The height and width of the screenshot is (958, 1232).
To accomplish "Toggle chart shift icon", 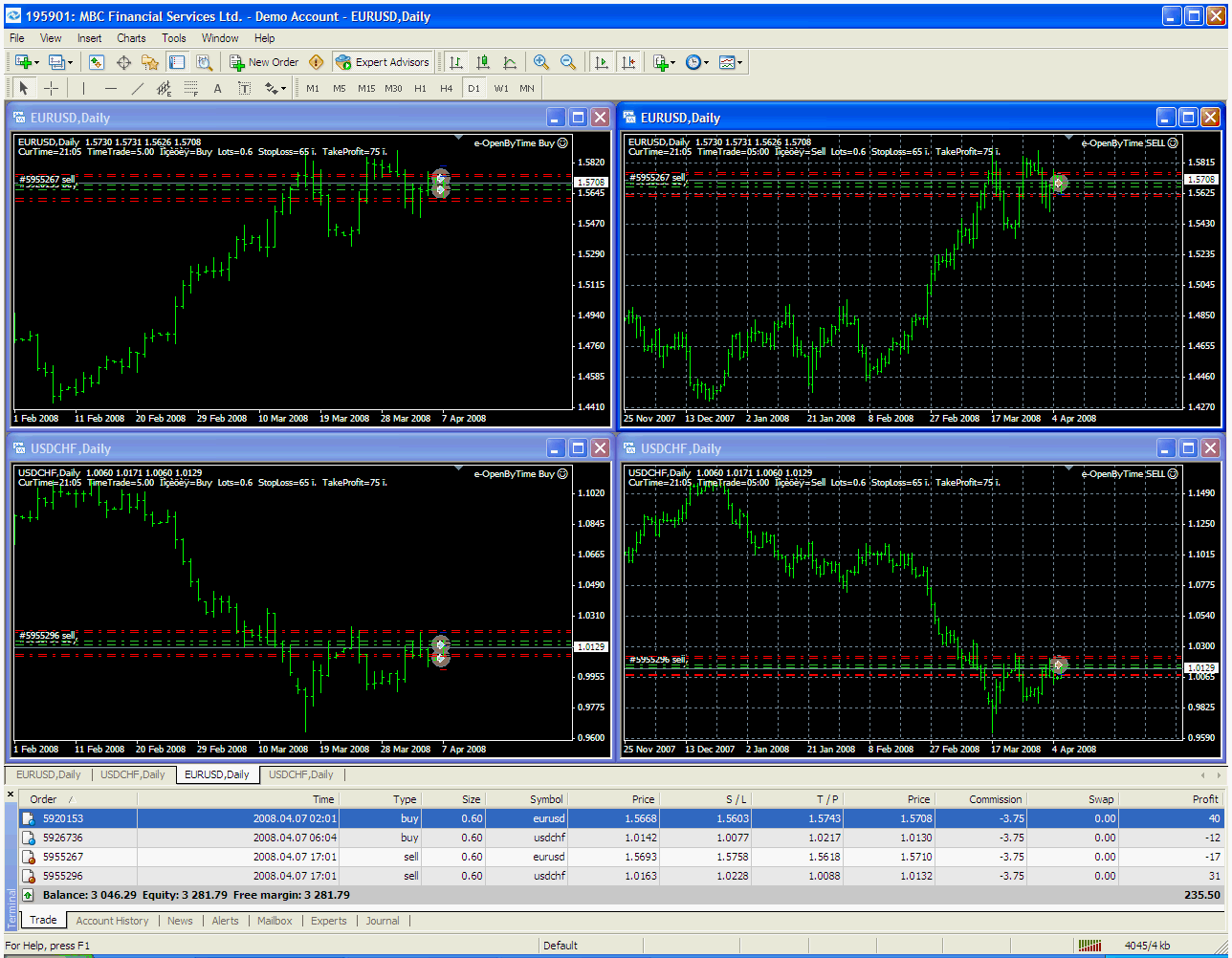I will click(628, 62).
